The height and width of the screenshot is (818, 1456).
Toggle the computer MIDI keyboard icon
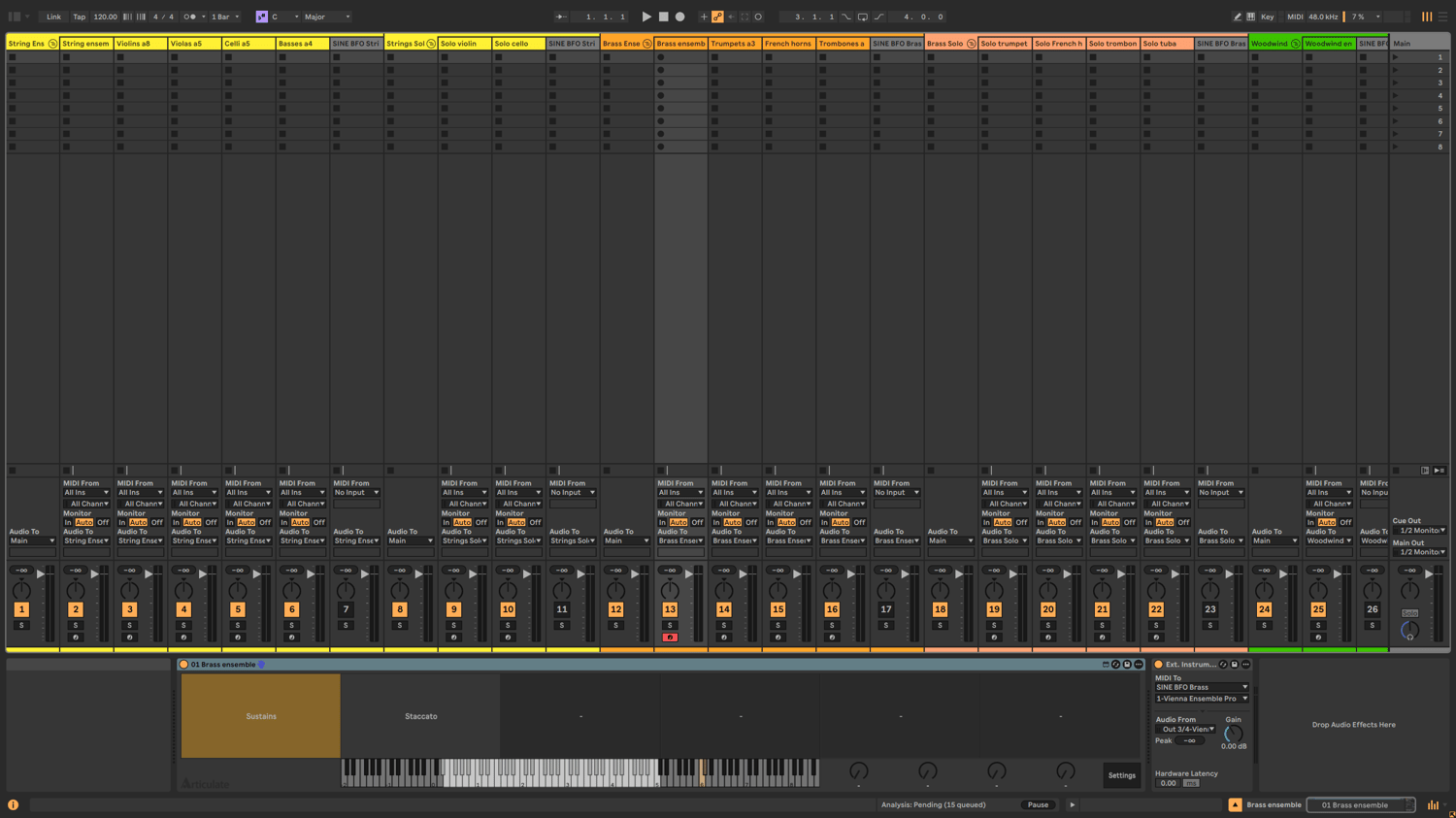tap(1251, 16)
